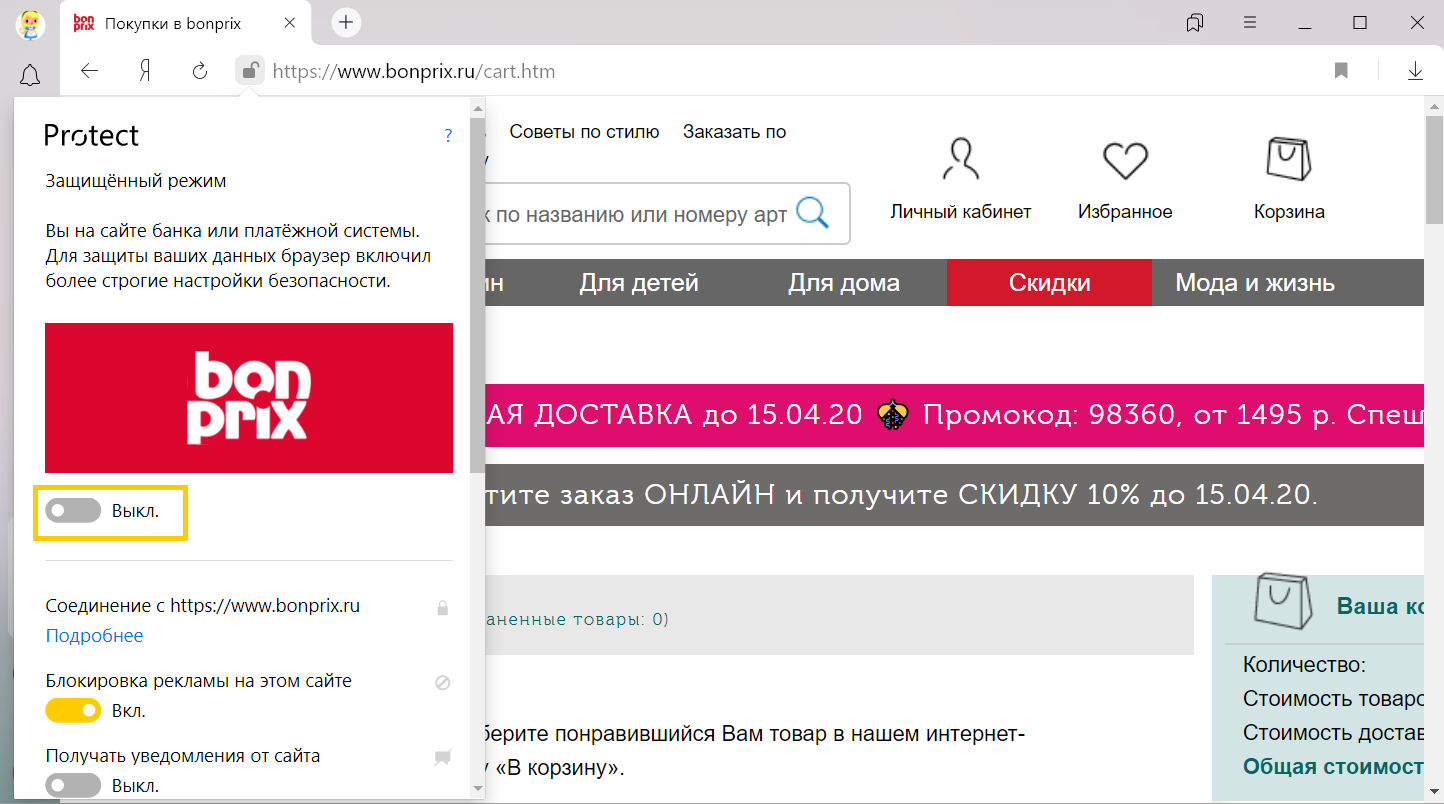Click the Protect help question mark
This screenshot has width=1444, height=804.
tap(448, 136)
